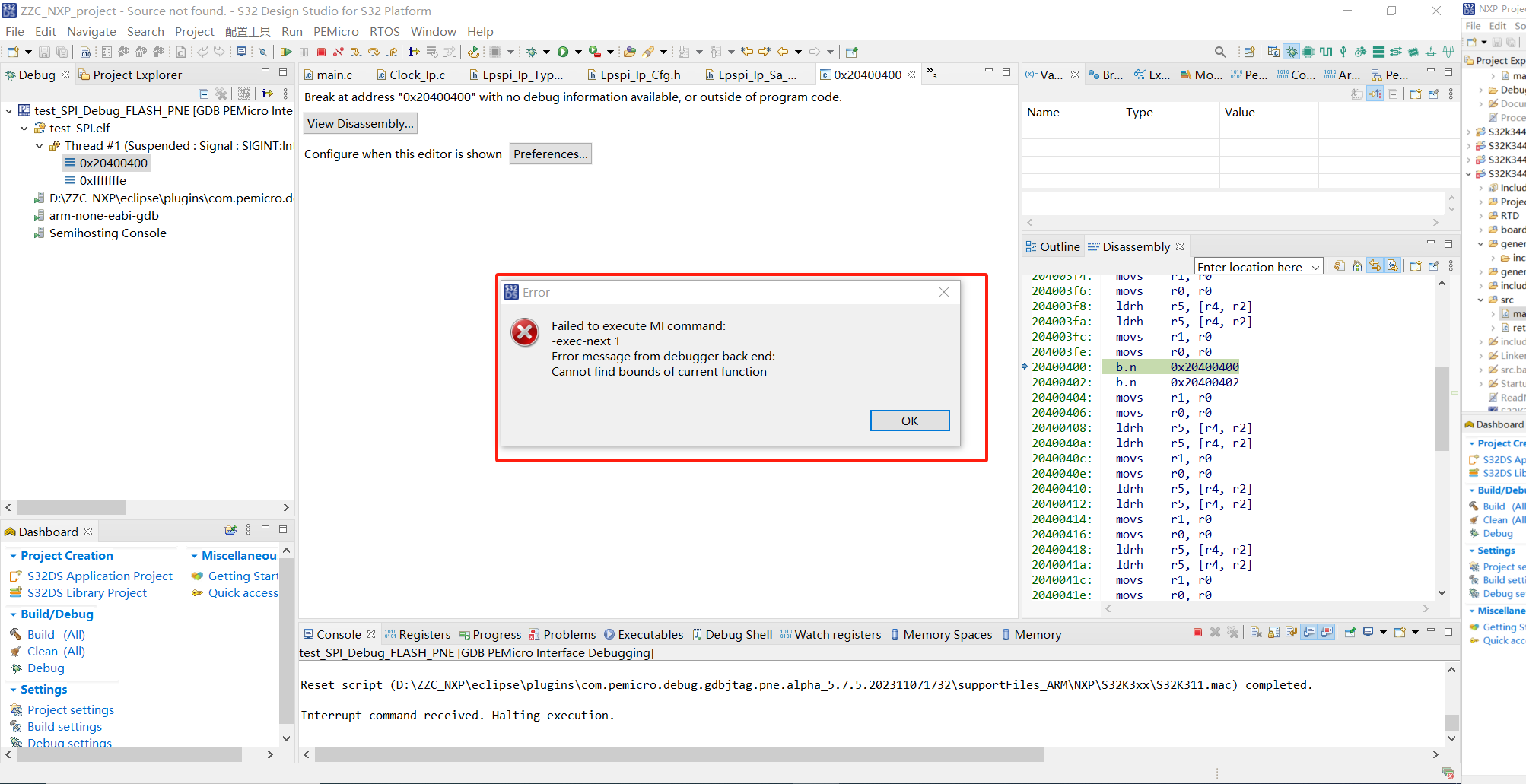Select the Terminate debug session icon
Viewport: 1526px width, 784px height.
coord(321,52)
